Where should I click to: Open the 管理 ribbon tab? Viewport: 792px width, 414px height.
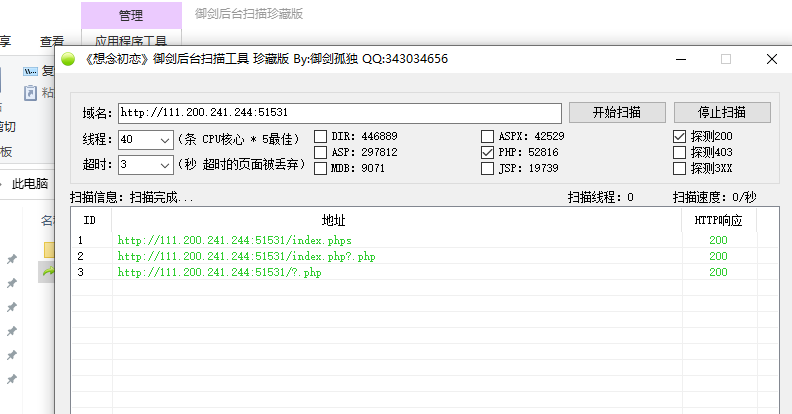130,15
